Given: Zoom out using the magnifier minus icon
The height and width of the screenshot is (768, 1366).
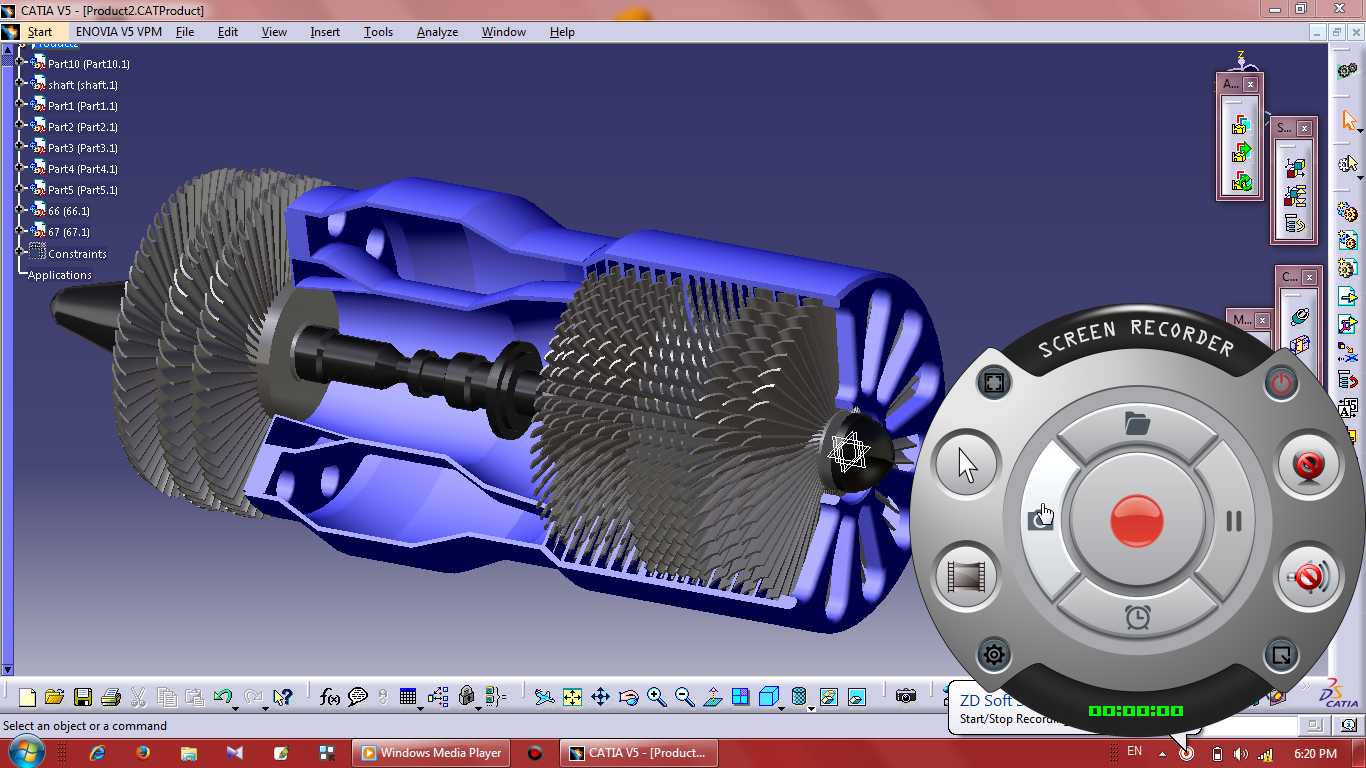Looking at the screenshot, I should point(684,697).
